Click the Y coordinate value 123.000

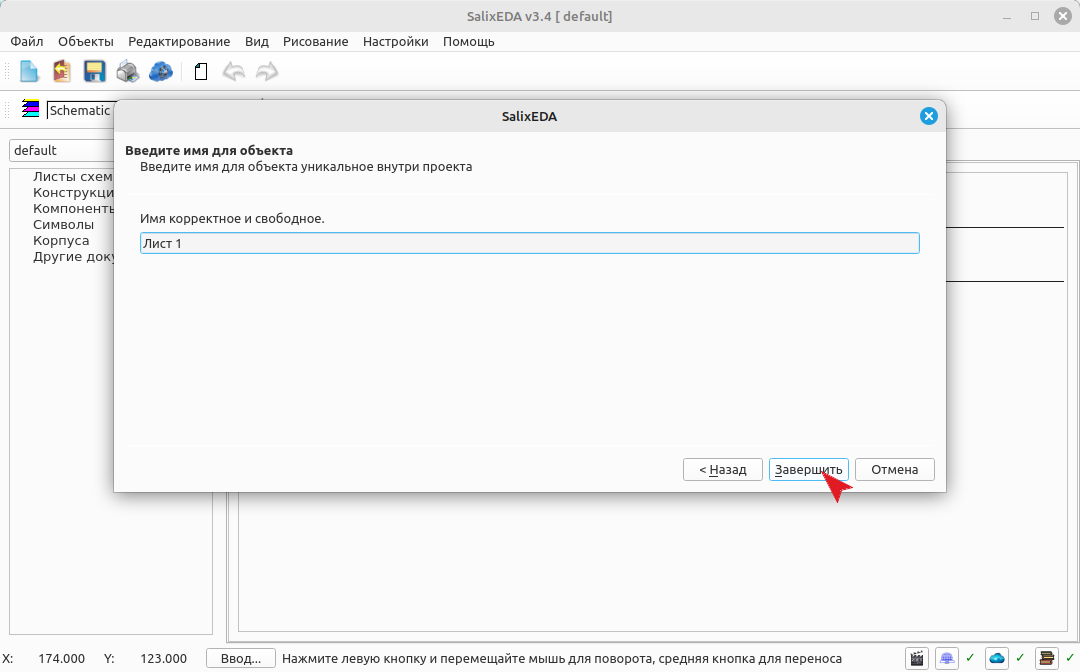[163, 658]
